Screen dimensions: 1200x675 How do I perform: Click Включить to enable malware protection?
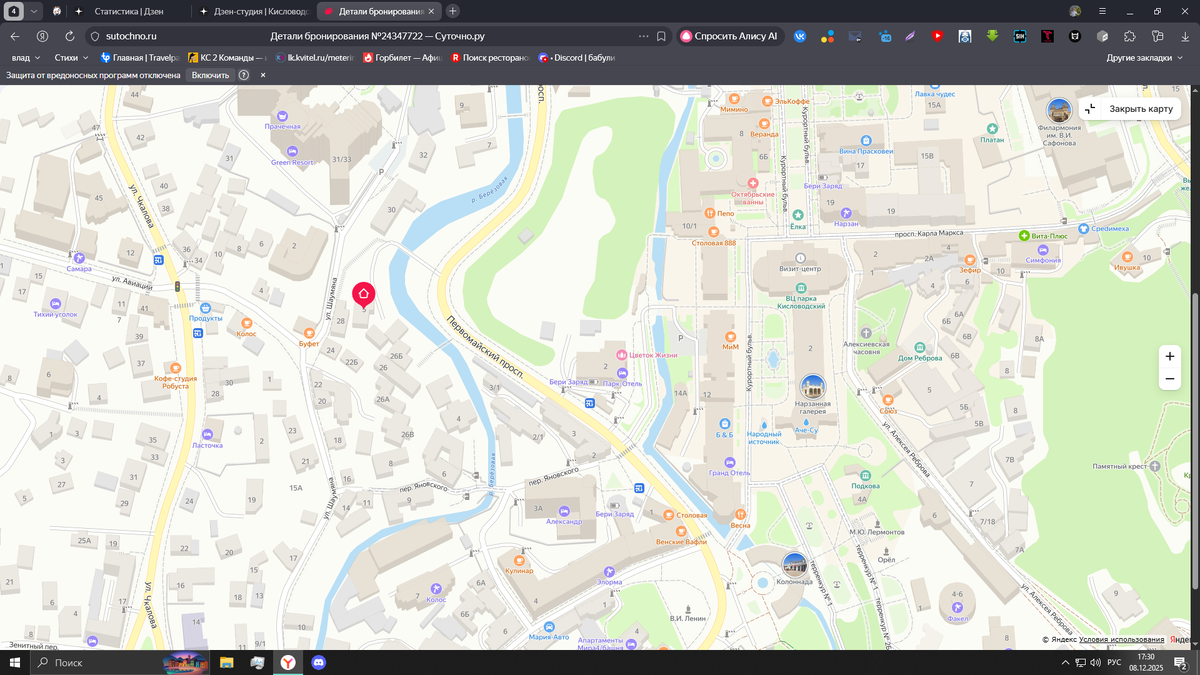(x=210, y=75)
